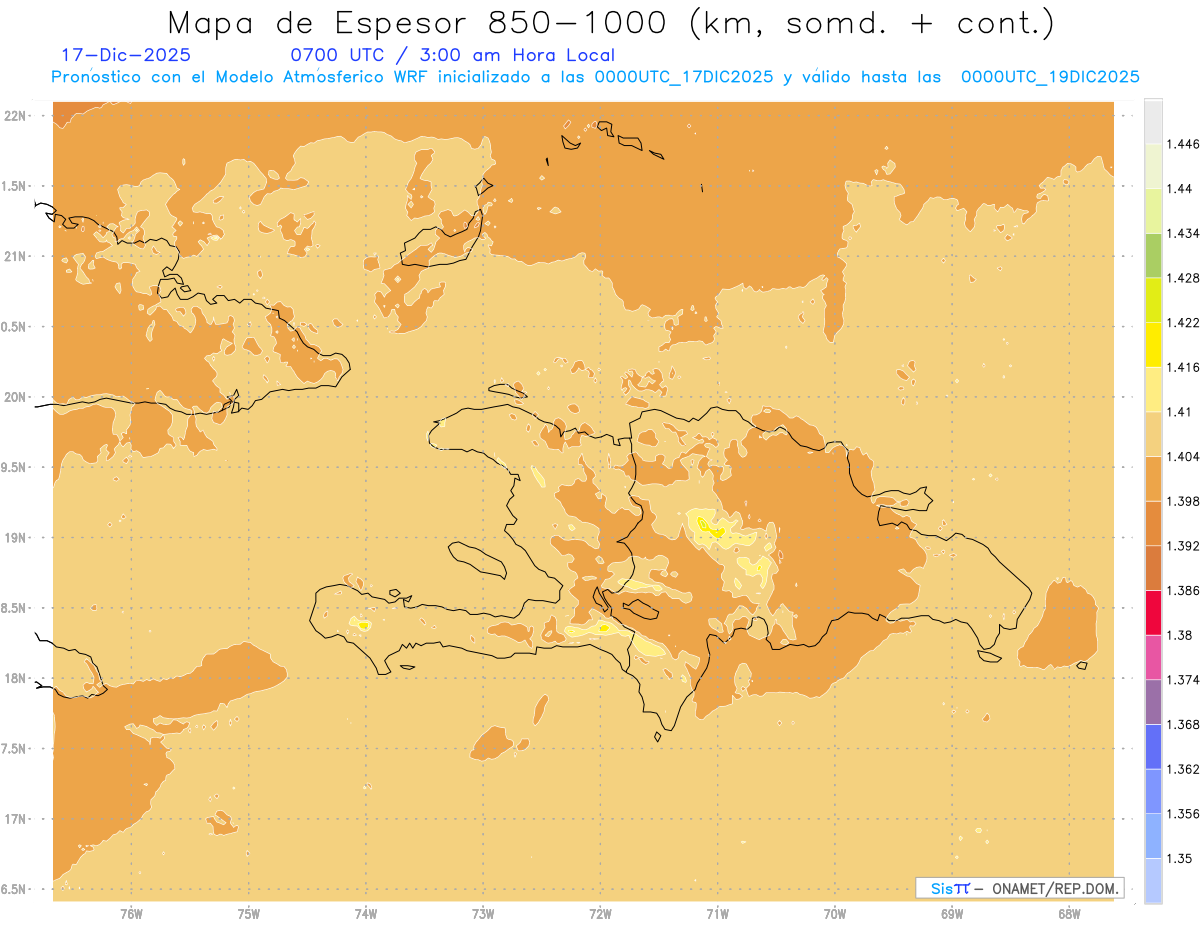Click the '20N' latitude label
The image size is (1200, 927).
pyautogui.click(x=17, y=397)
